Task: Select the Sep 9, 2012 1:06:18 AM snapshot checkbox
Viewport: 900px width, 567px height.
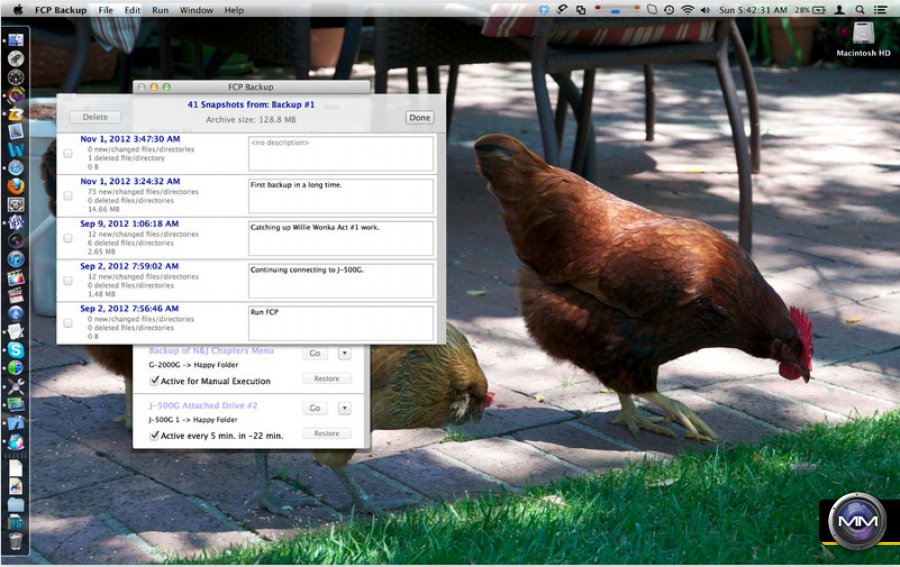Action: click(68, 239)
